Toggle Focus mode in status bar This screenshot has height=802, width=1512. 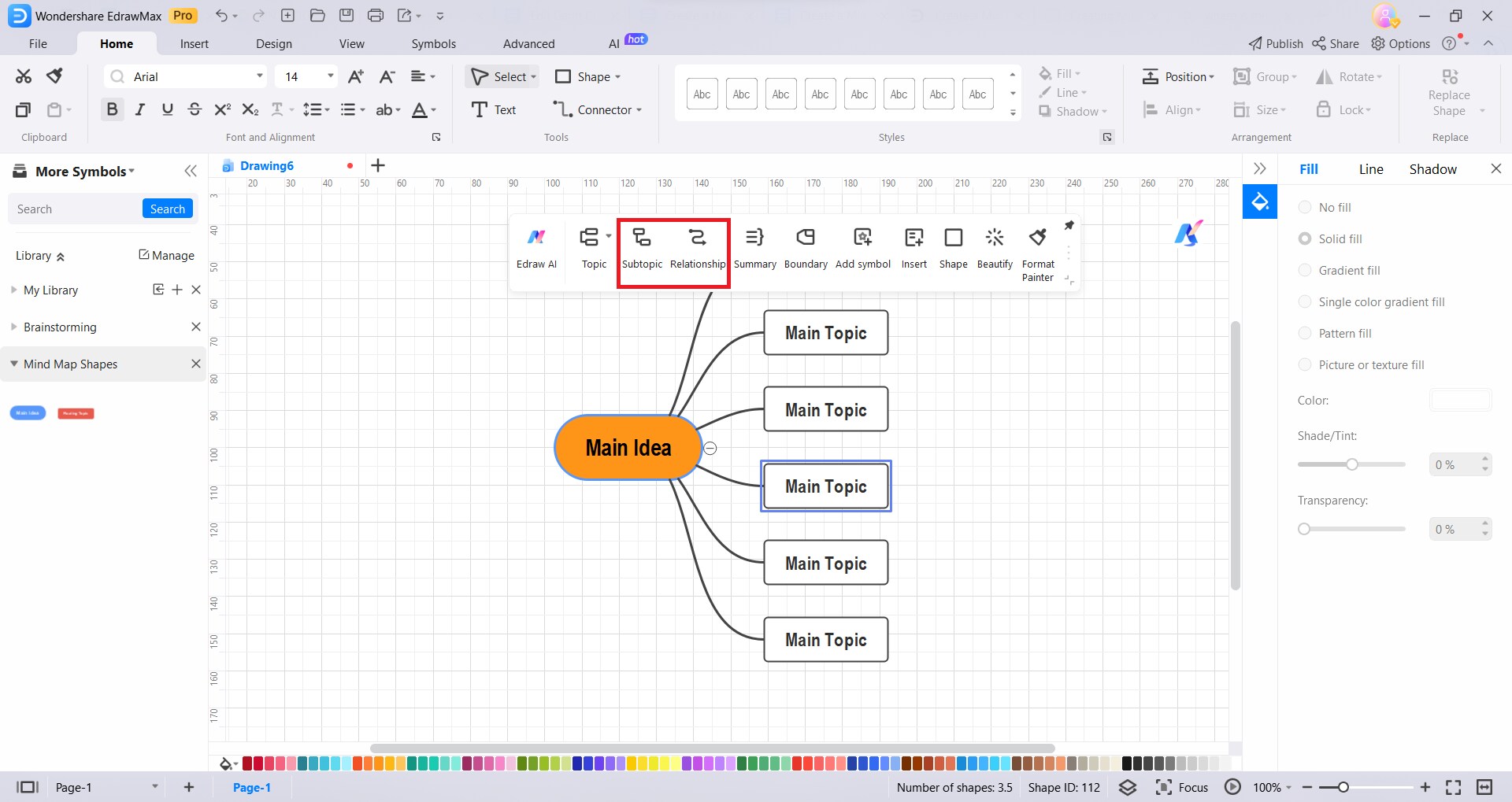[x=1182, y=787]
